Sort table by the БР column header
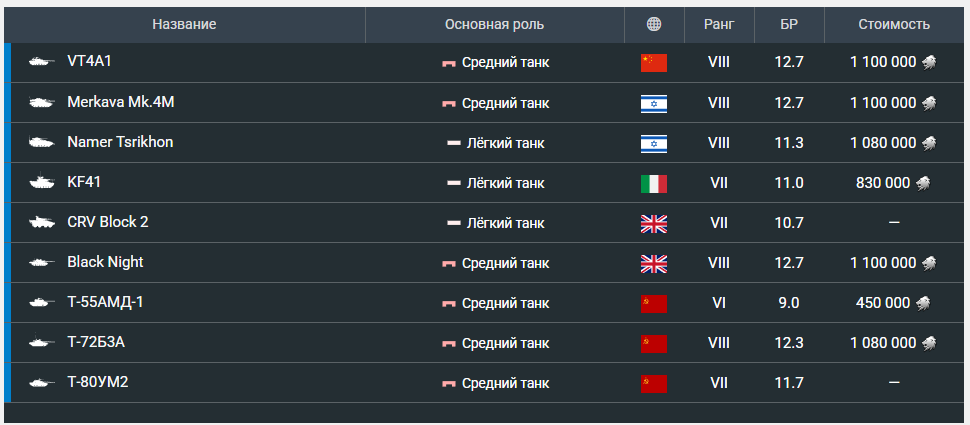The width and height of the screenshot is (970, 425). point(788,24)
